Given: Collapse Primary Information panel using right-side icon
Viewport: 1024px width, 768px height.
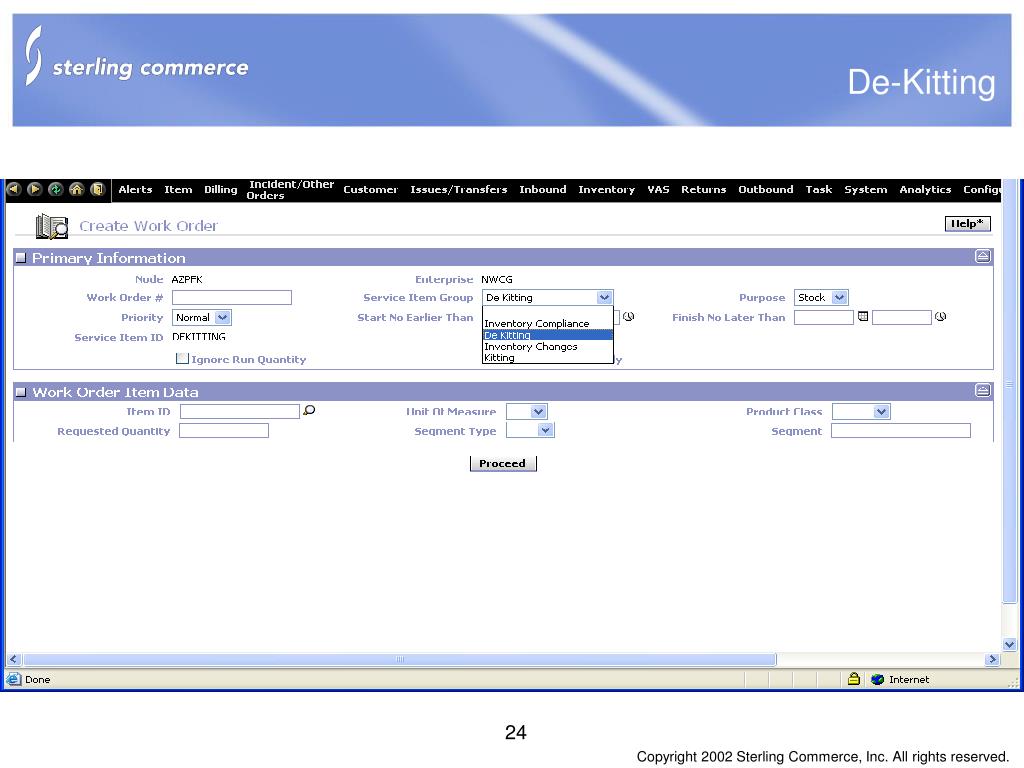Looking at the screenshot, I should (982, 257).
